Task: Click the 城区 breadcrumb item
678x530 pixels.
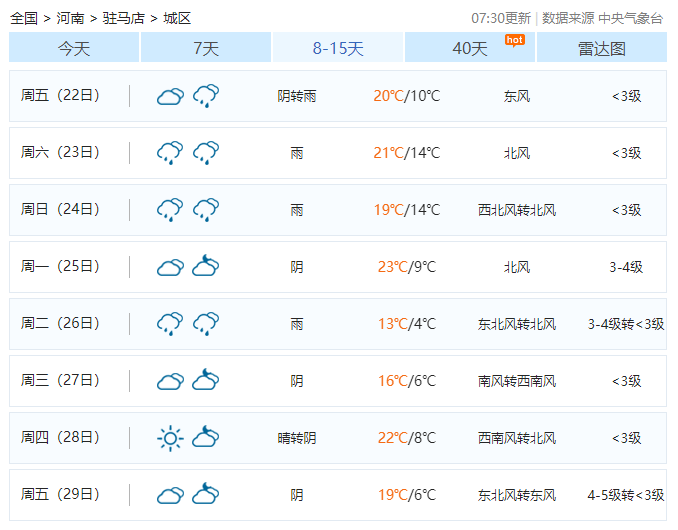Action: point(176,18)
